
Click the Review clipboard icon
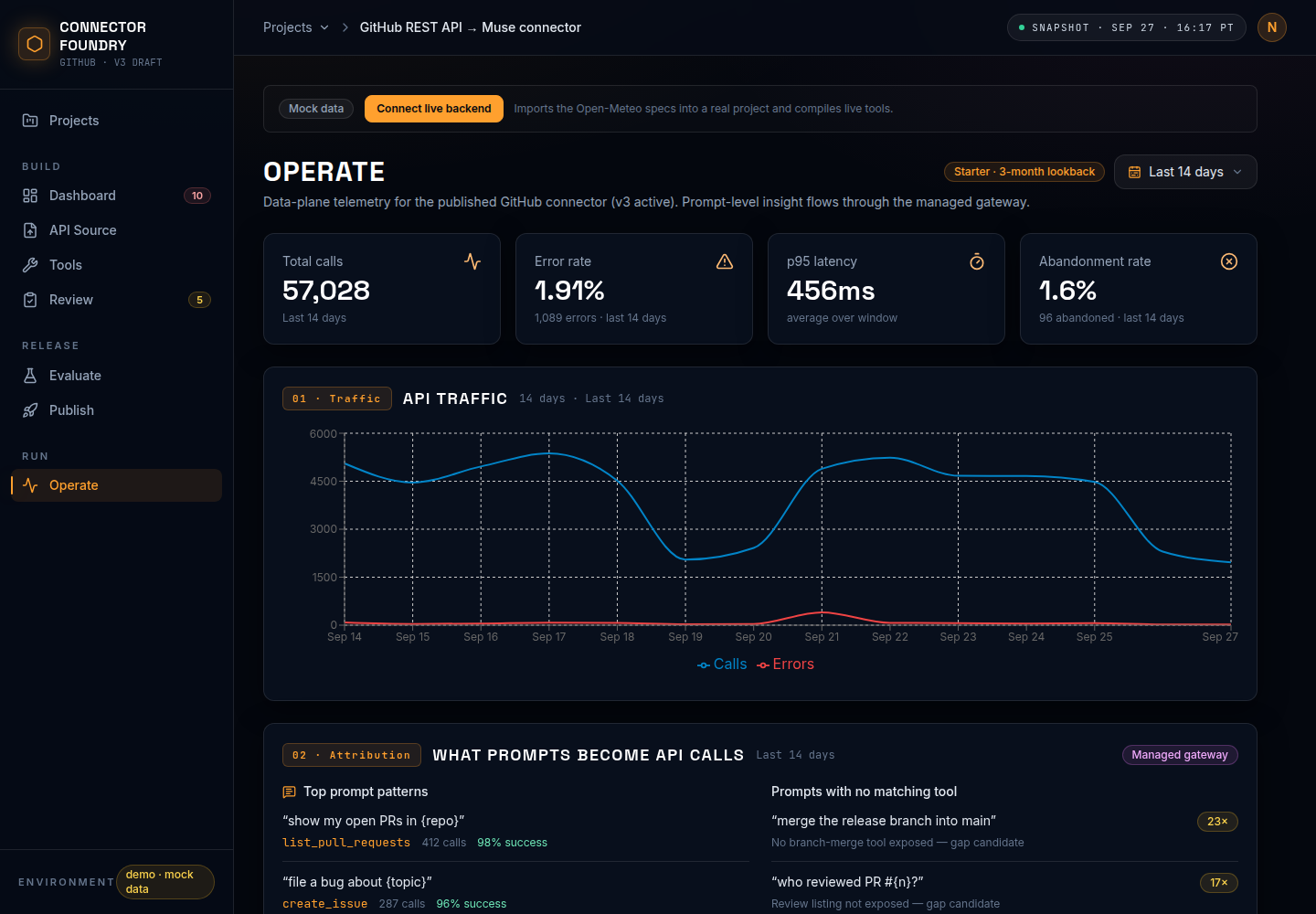(x=30, y=300)
